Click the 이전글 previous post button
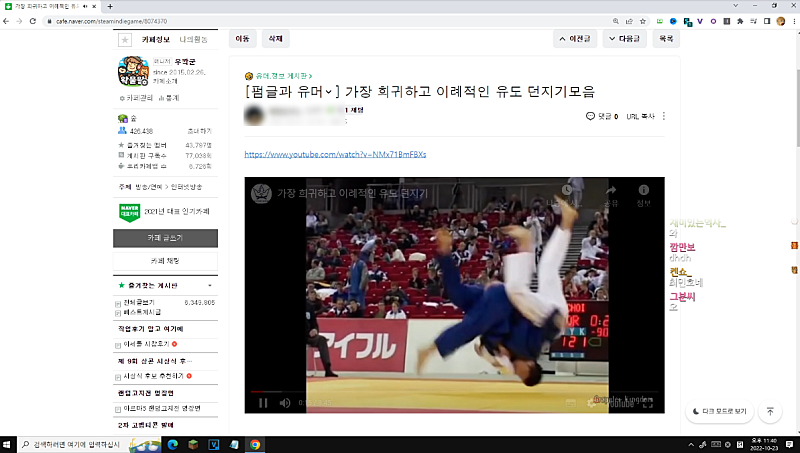 pyautogui.click(x=575, y=39)
